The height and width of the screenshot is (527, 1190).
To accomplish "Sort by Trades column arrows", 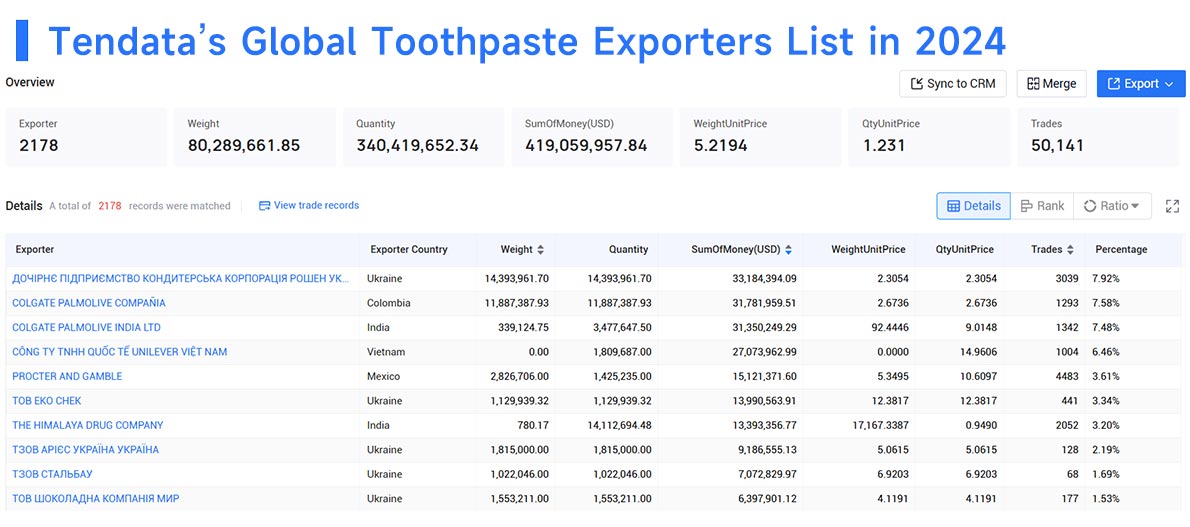I will pyautogui.click(x=1070, y=249).
